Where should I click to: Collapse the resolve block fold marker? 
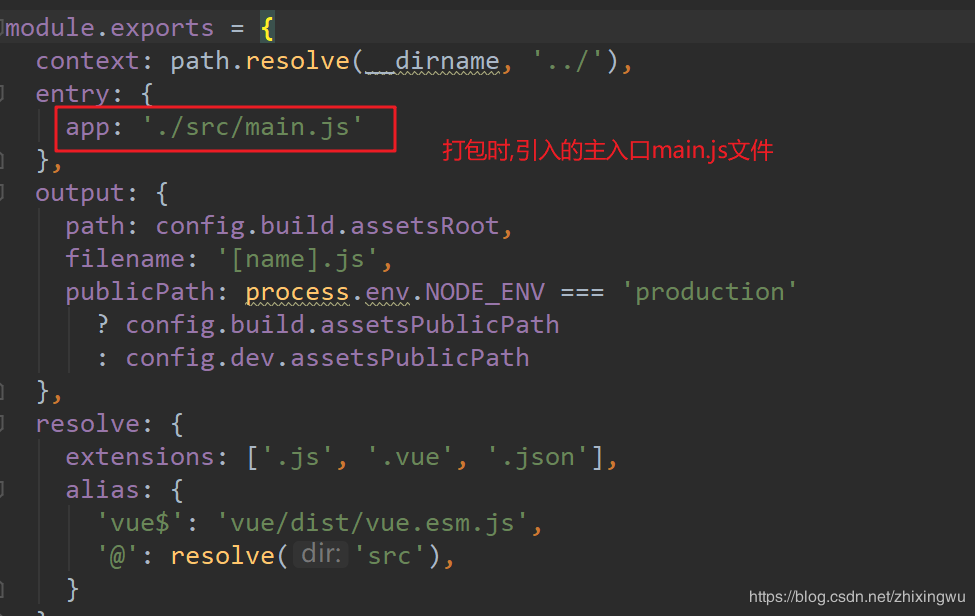(x=2, y=424)
